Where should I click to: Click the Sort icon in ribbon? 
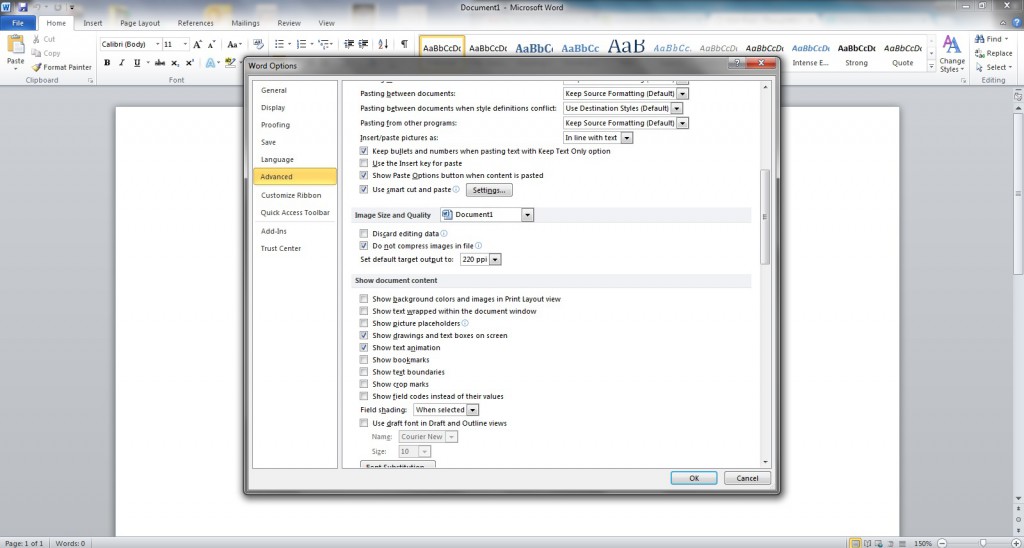tap(383, 44)
